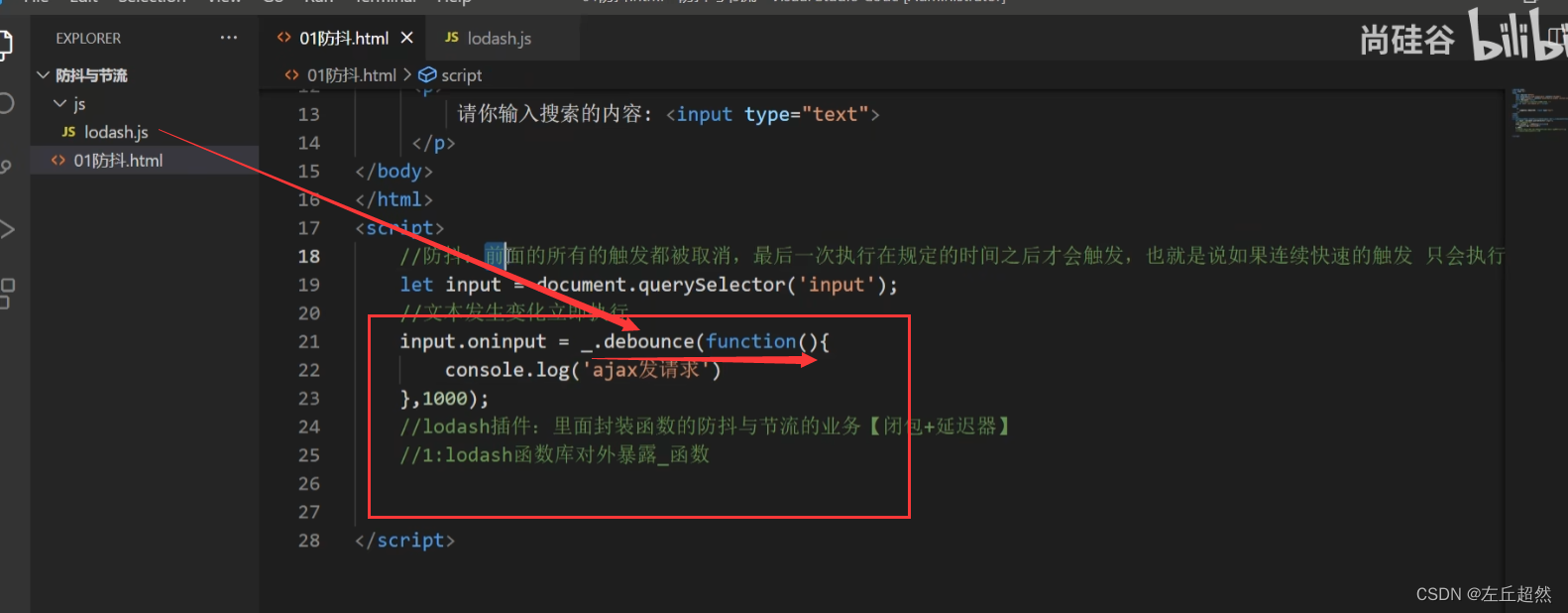Click the EXPLORER panel title
The image size is (1568, 613).
(x=88, y=38)
